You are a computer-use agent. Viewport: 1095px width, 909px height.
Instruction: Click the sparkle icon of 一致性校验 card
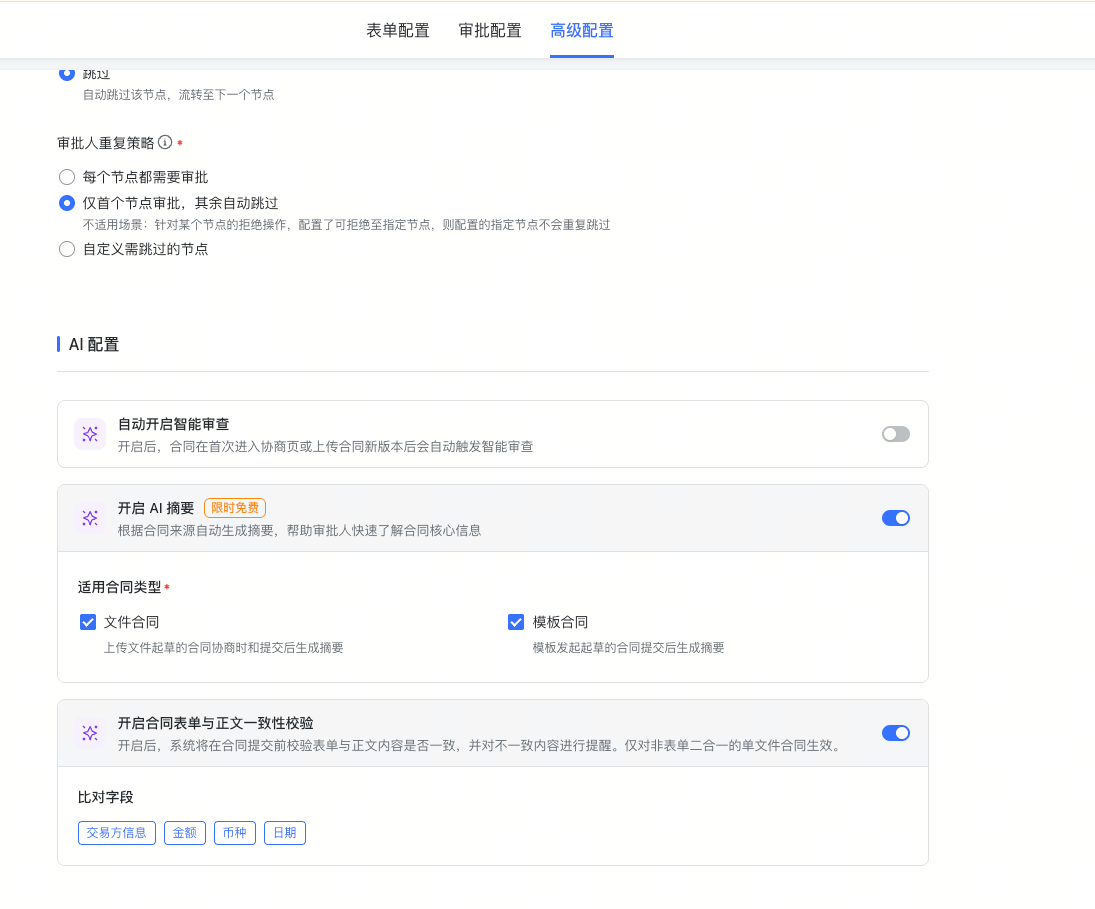(x=90, y=733)
